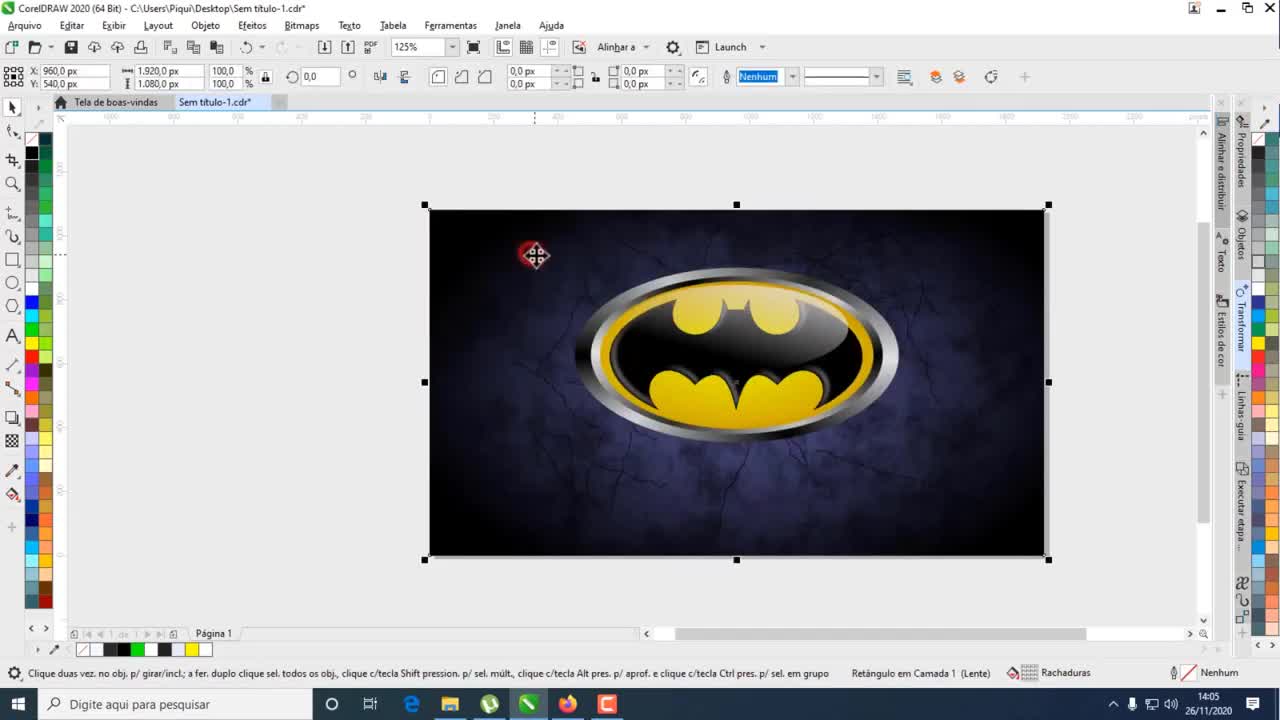Viewport: 1280px width, 720px height.
Task: Click the Import icon
Action: click(324, 47)
